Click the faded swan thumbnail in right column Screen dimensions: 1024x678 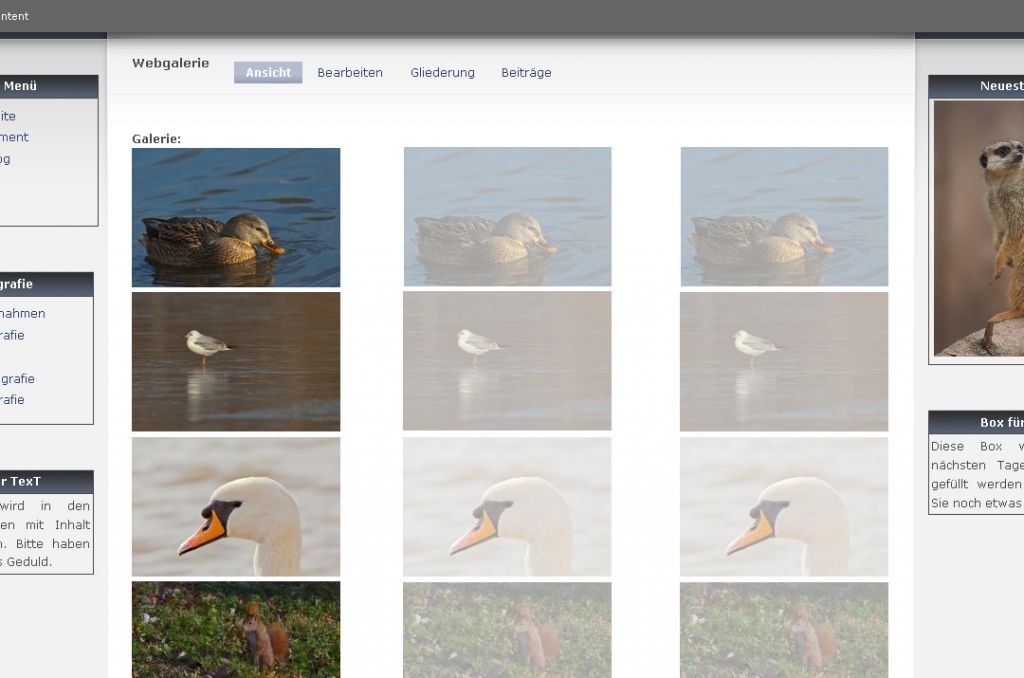click(784, 506)
